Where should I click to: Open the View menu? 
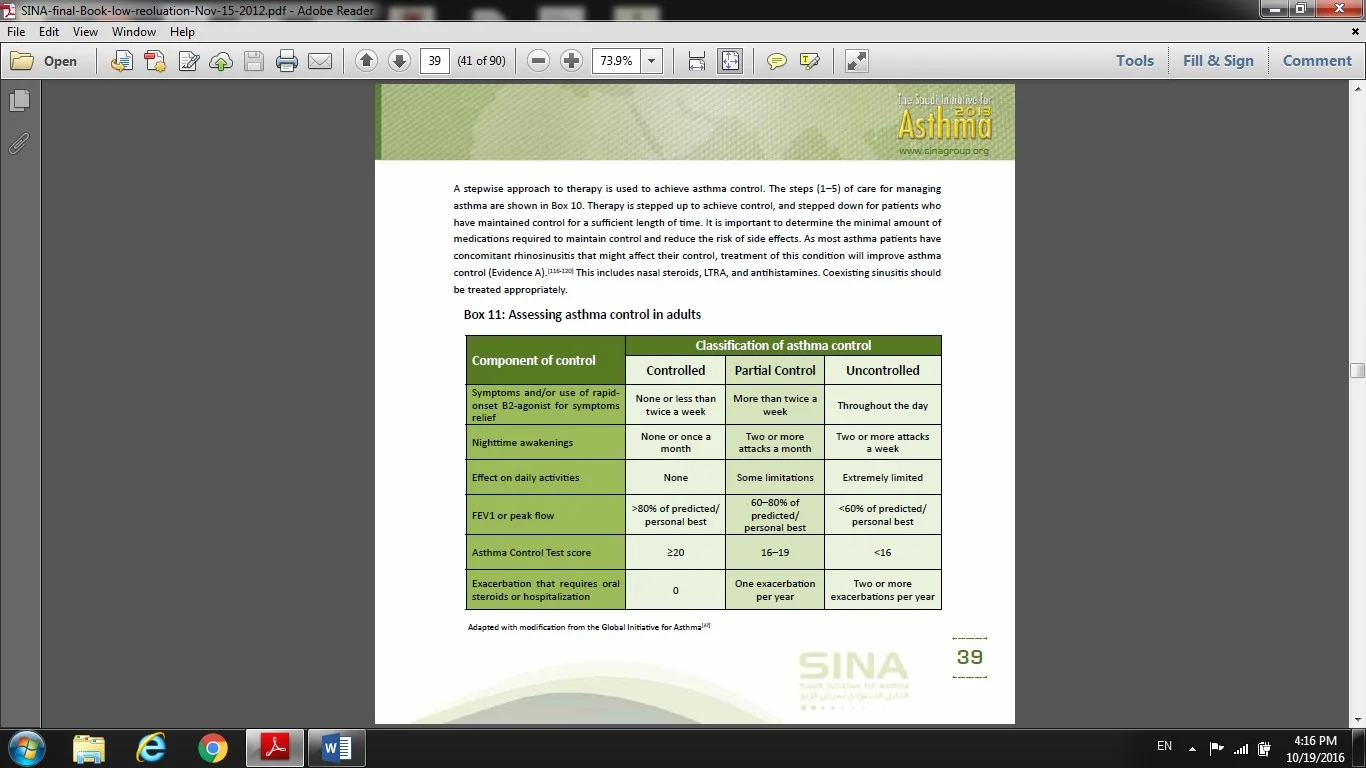pyautogui.click(x=85, y=32)
